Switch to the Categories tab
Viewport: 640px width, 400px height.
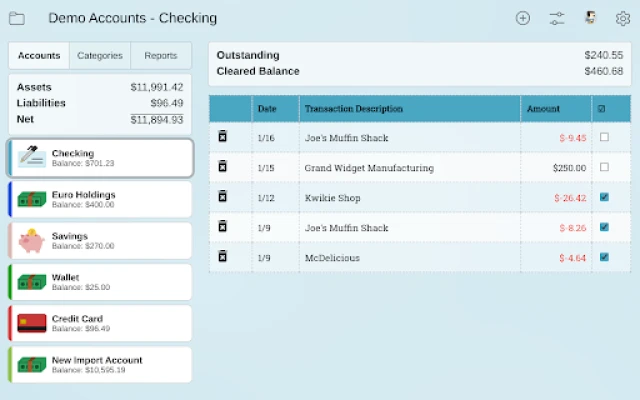coord(100,56)
